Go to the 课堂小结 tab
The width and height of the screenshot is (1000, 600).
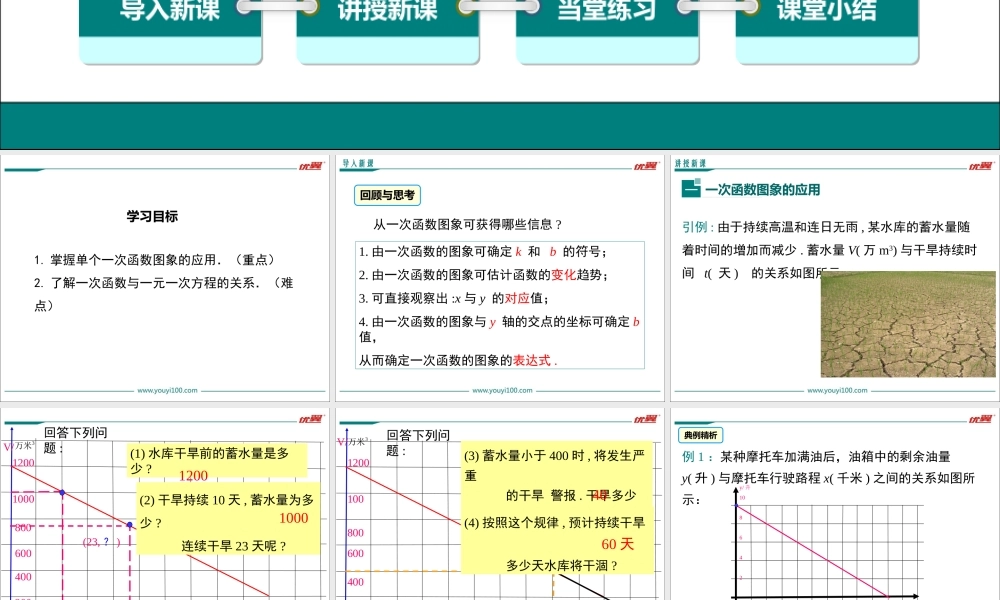tap(826, 12)
